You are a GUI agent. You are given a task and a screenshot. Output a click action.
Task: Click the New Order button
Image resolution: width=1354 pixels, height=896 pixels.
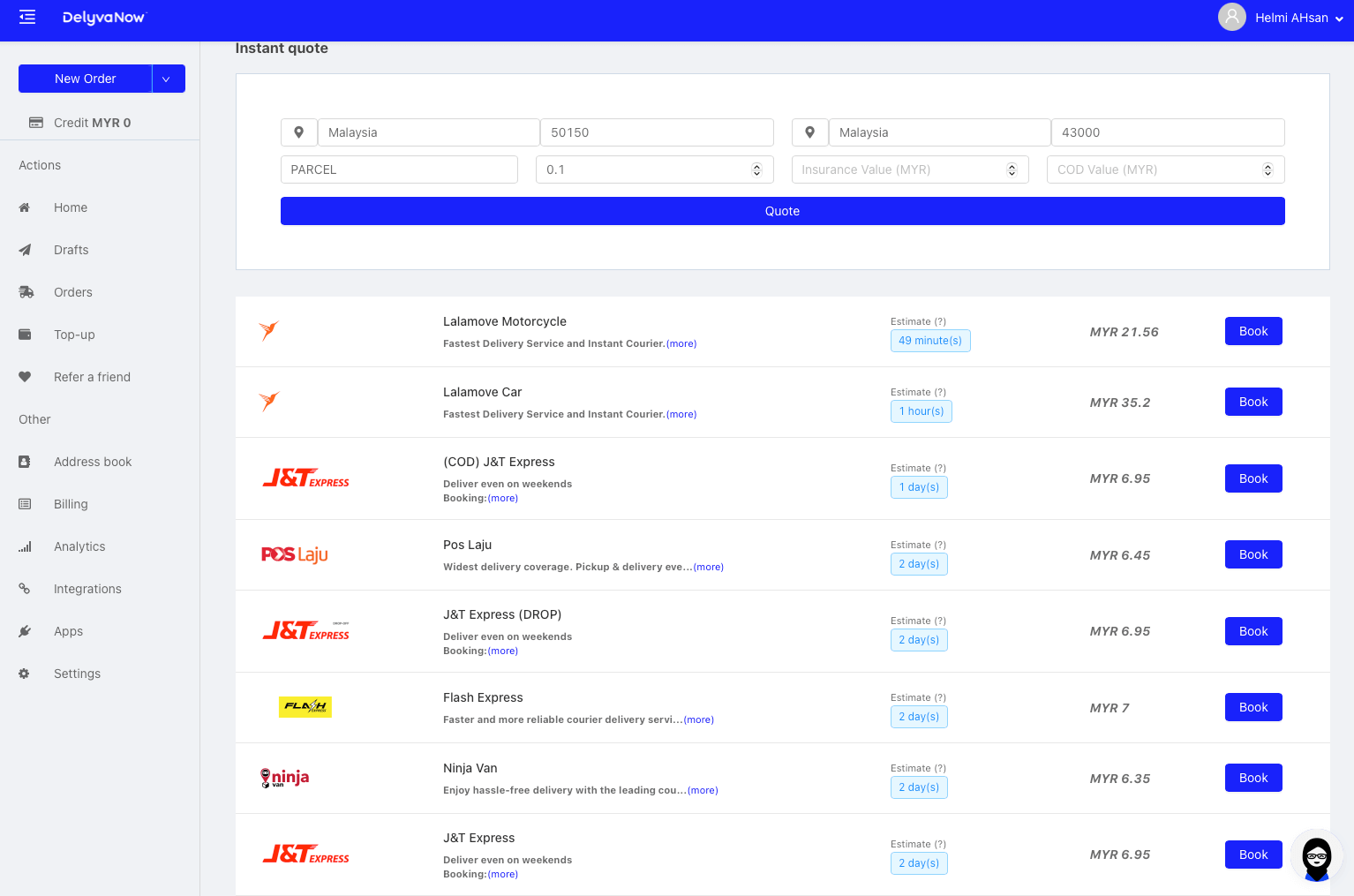[x=86, y=79]
